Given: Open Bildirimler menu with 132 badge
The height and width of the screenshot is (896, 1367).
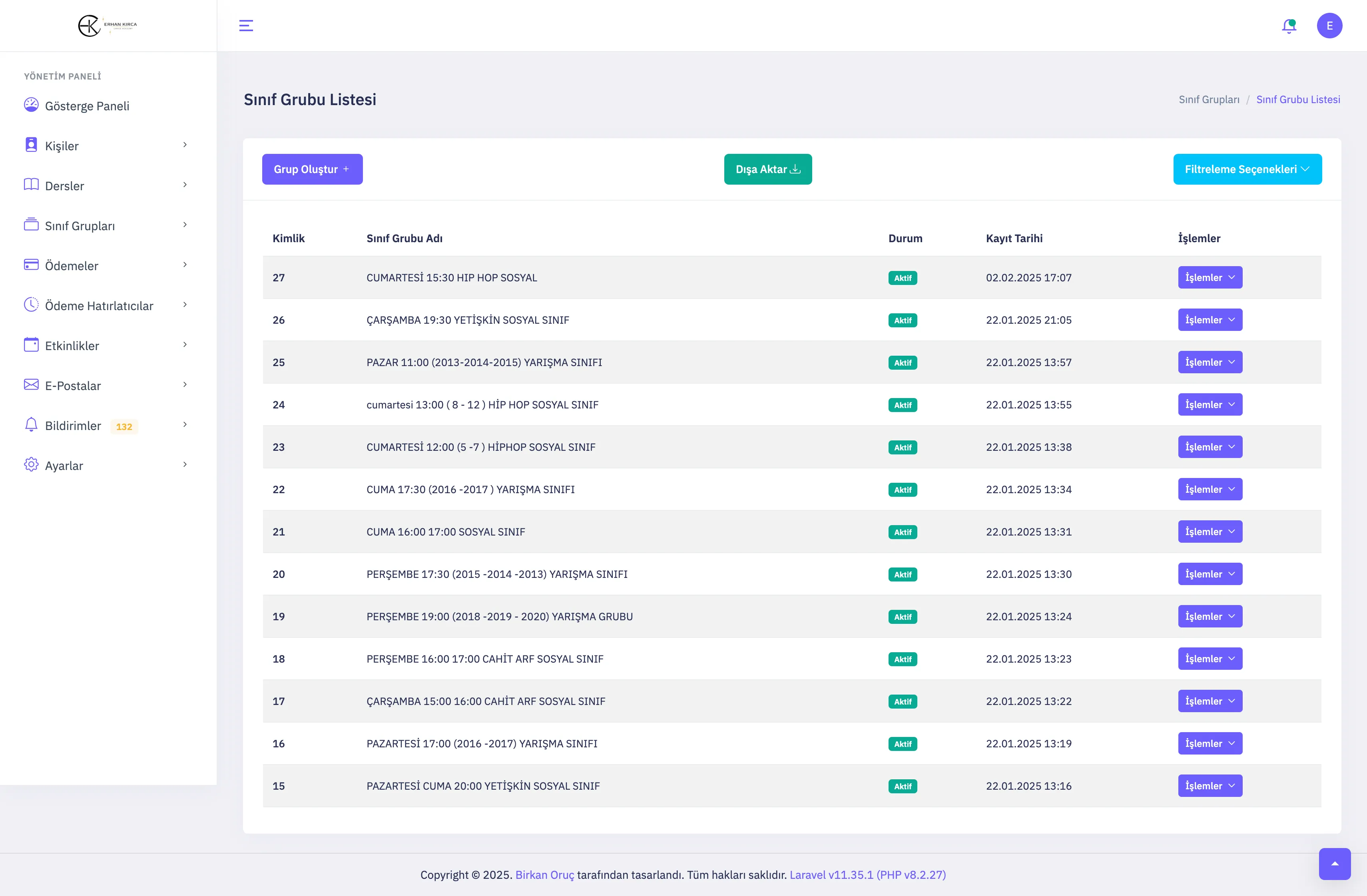Looking at the screenshot, I should (73, 426).
